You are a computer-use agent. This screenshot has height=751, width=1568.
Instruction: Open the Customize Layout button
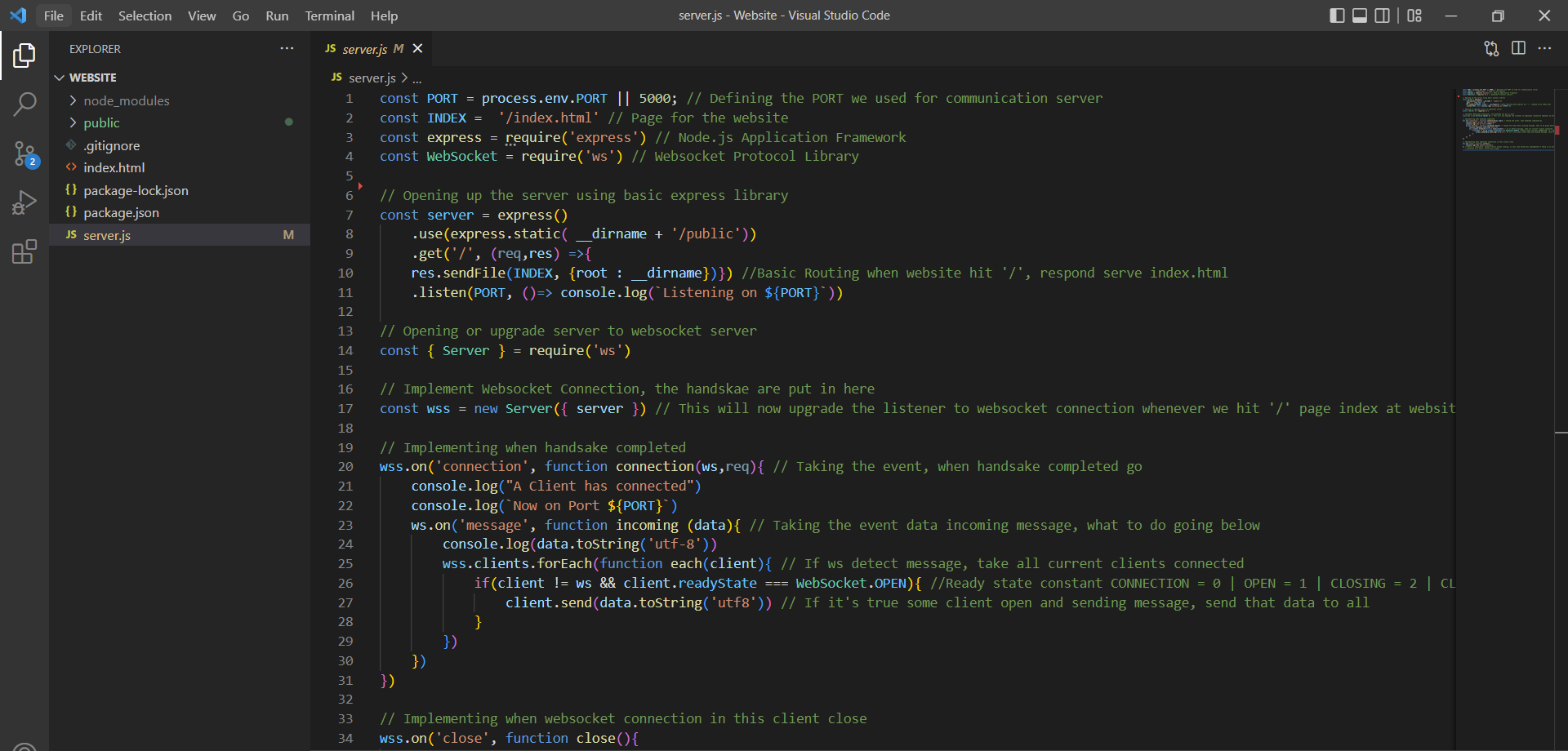[x=1414, y=16]
